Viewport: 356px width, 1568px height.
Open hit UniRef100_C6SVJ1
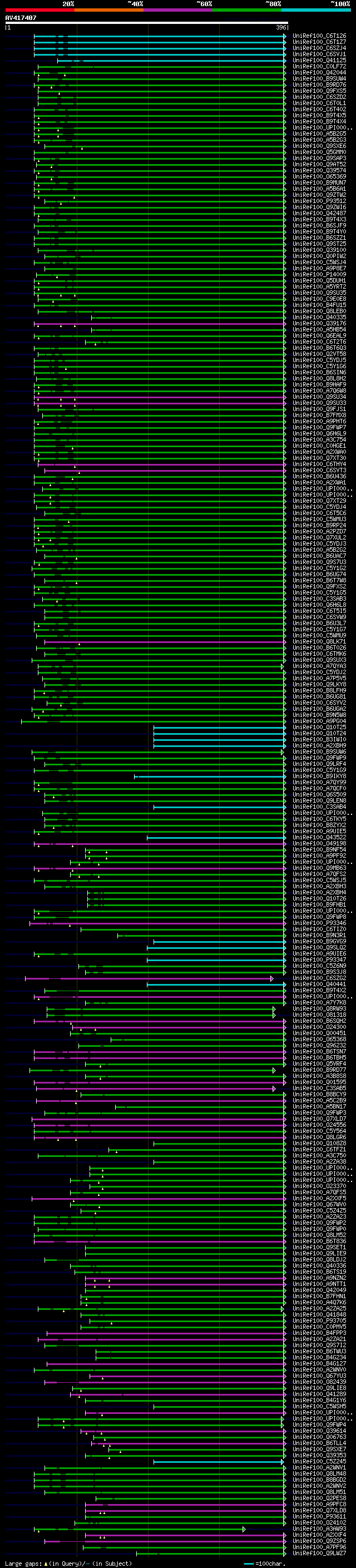(319, 54)
